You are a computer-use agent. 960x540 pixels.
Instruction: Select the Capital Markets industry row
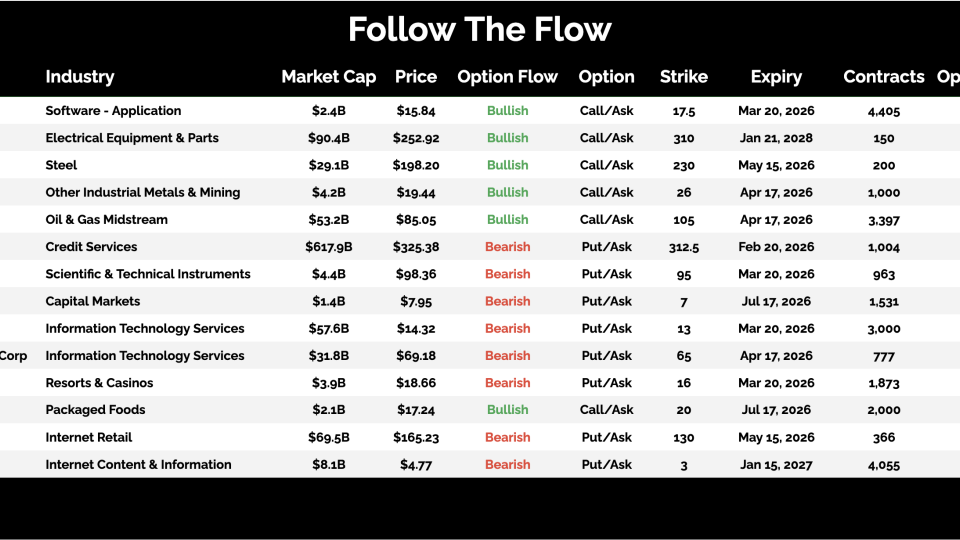coord(93,301)
